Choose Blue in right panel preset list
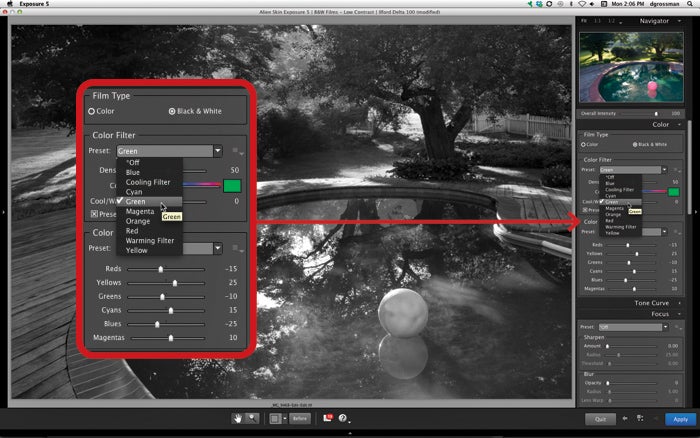 click(x=610, y=184)
